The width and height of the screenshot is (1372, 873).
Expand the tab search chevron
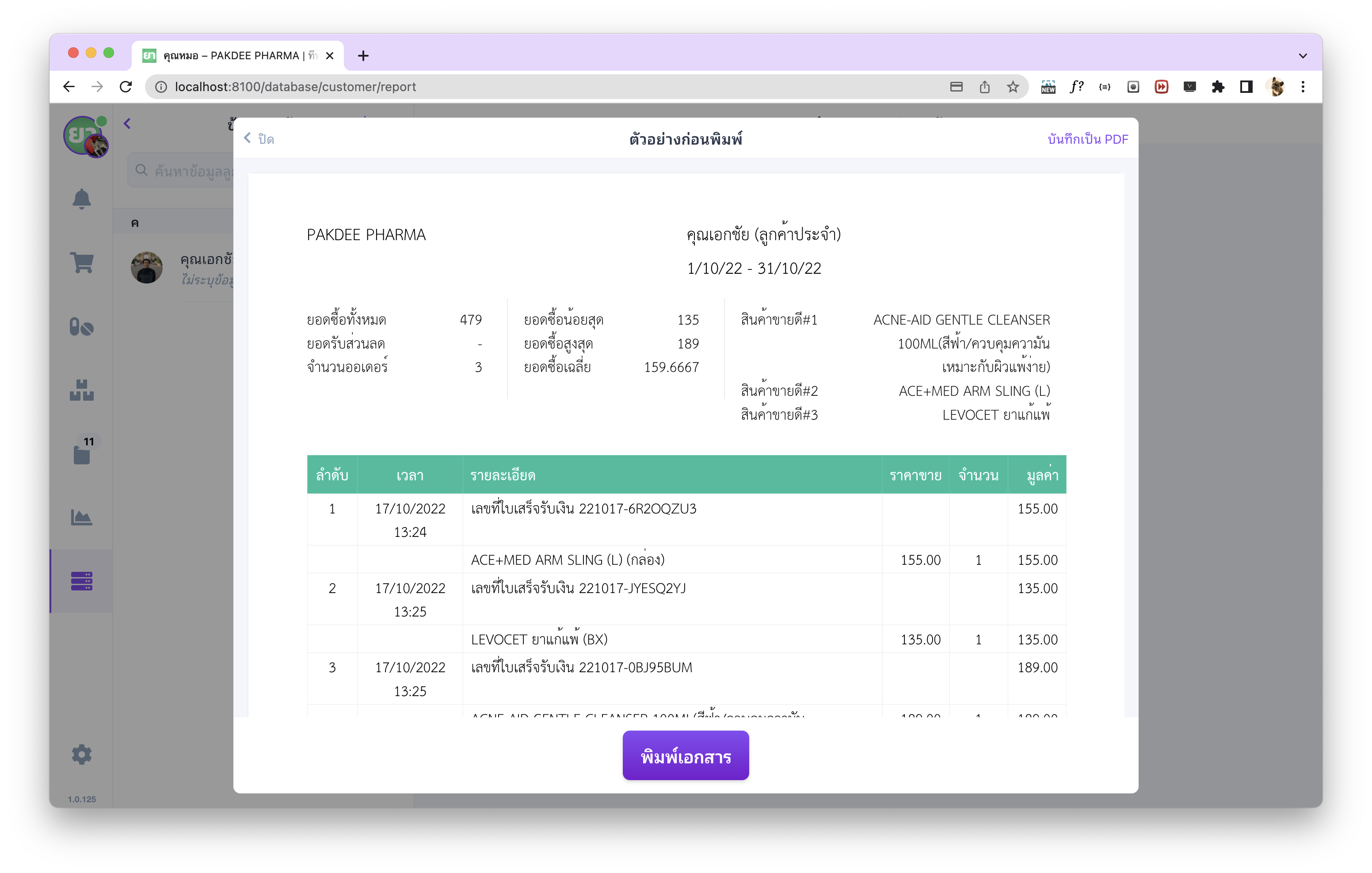[1303, 55]
